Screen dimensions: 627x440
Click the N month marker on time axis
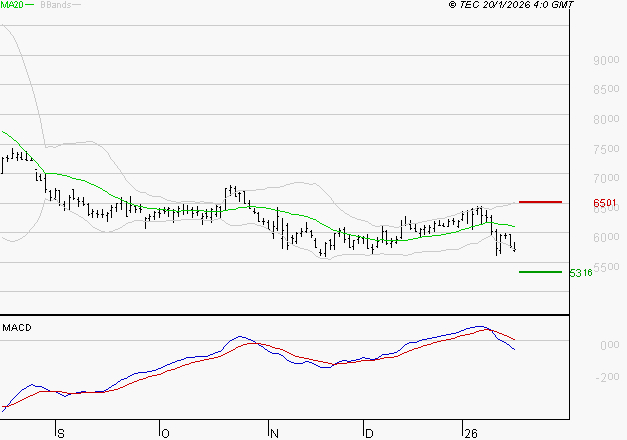click(274, 434)
